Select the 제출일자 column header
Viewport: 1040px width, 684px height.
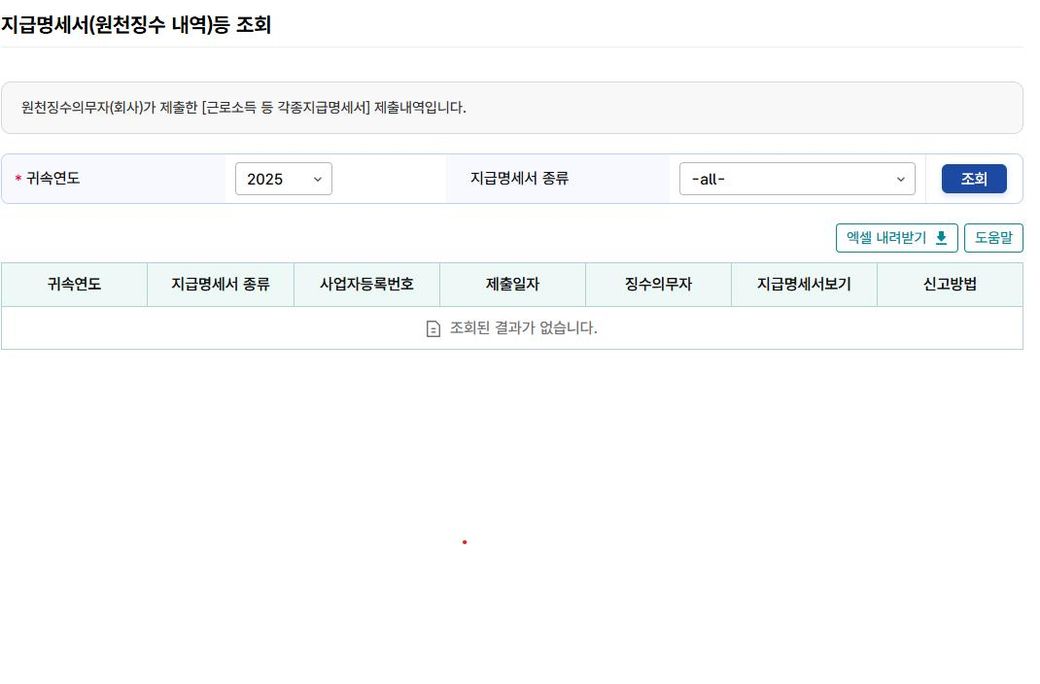point(512,285)
